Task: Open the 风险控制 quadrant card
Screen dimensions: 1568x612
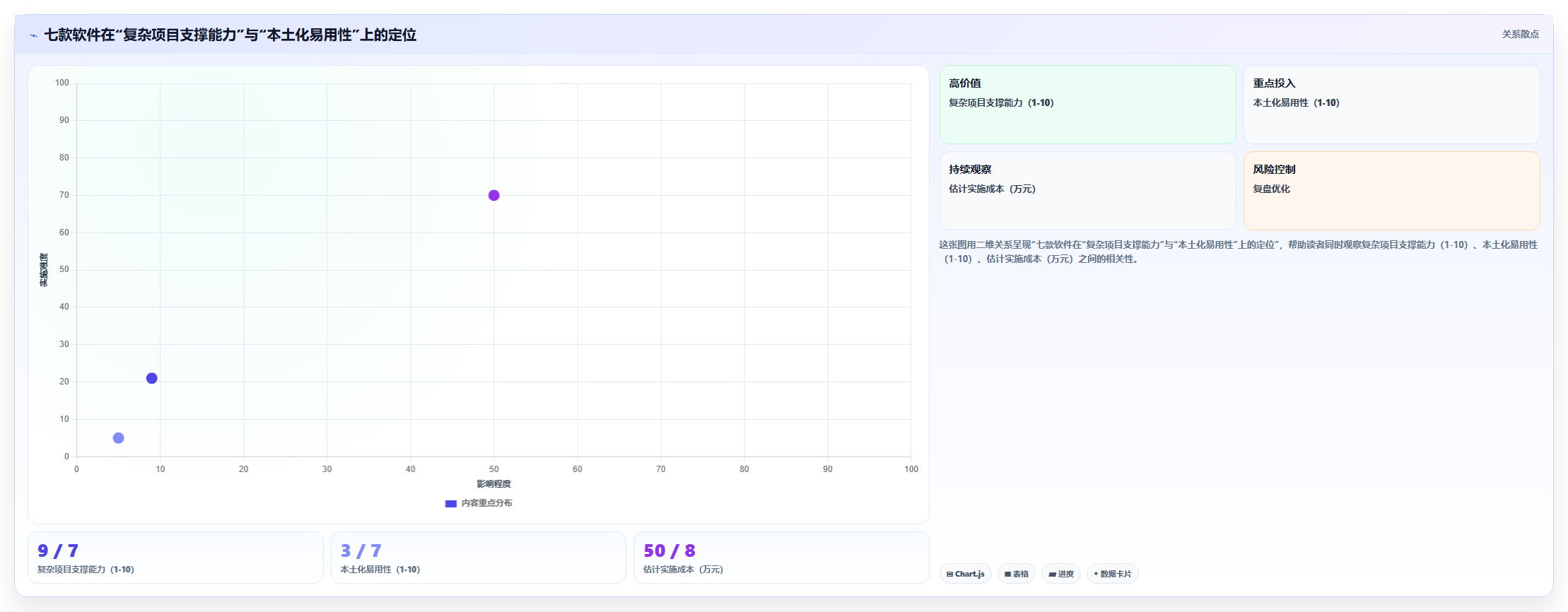Action: [x=1391, y=191]
